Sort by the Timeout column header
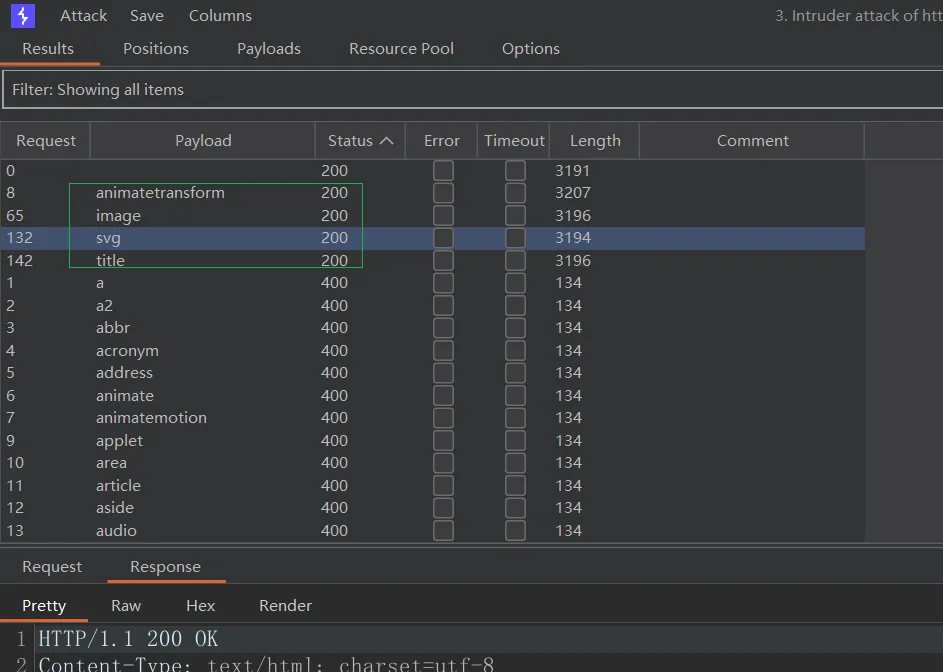This screenshot has height=672, width=943. click(x=514, y=141)
